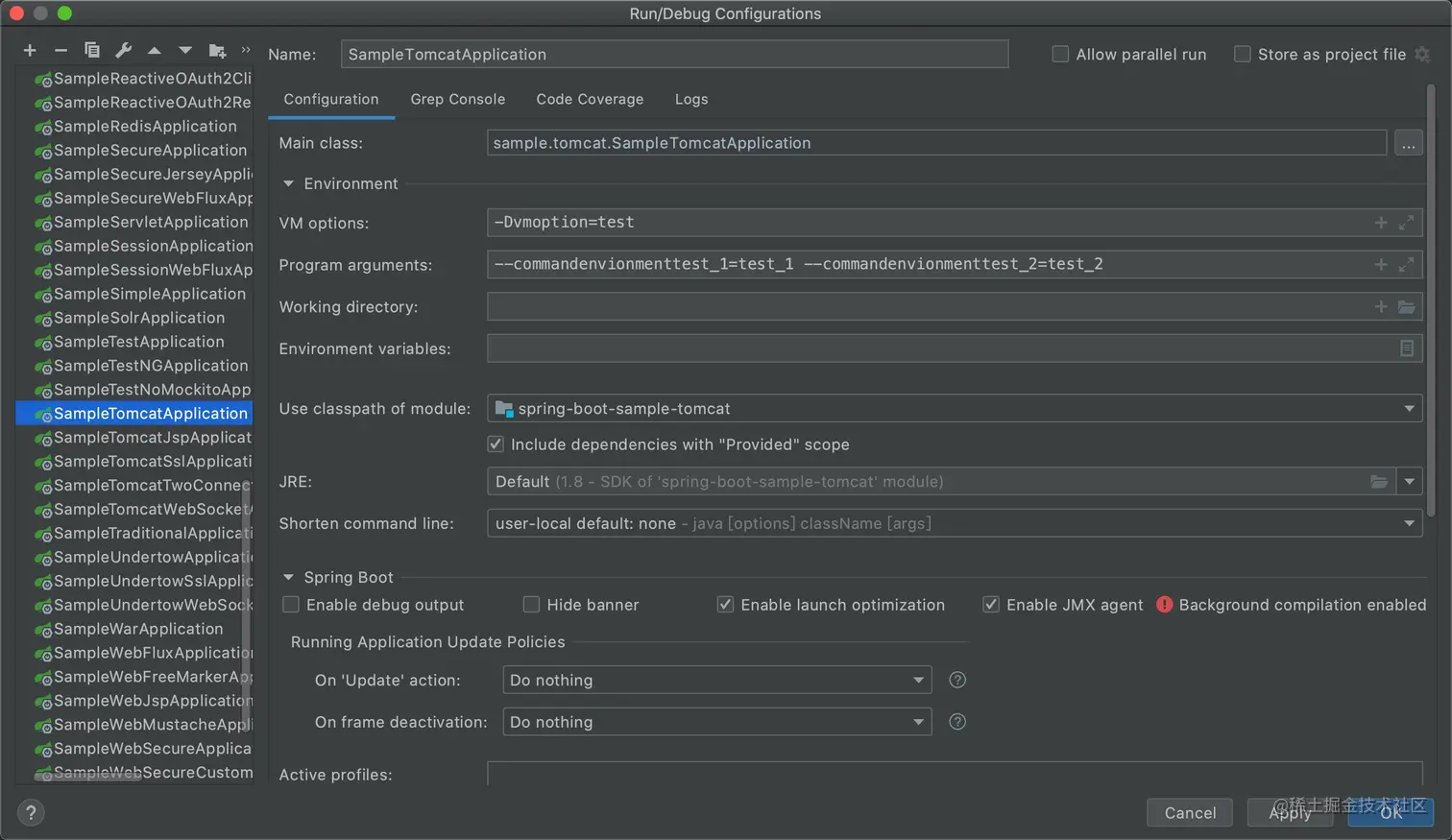Image resolution: width=1452 pixels, height=840 pixels.
Task: Open the dialog help question mark button
Action: click(x=31, y=813)
